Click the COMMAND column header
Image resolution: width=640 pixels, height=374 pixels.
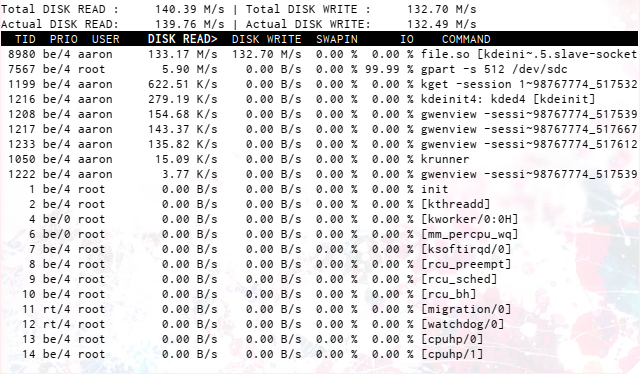point(466,39)
